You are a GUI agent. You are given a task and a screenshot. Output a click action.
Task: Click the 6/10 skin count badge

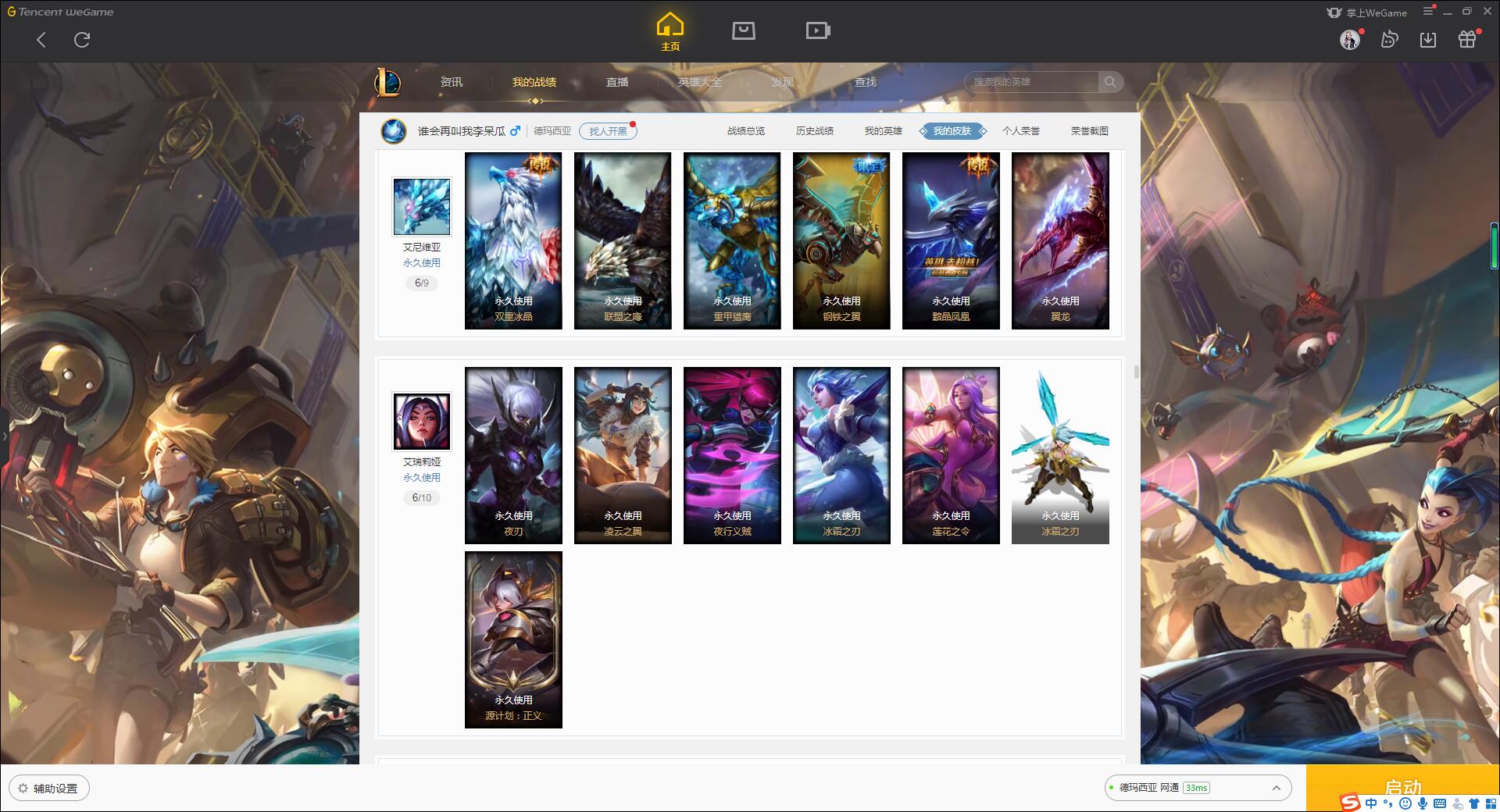click(x=422, y=497)
